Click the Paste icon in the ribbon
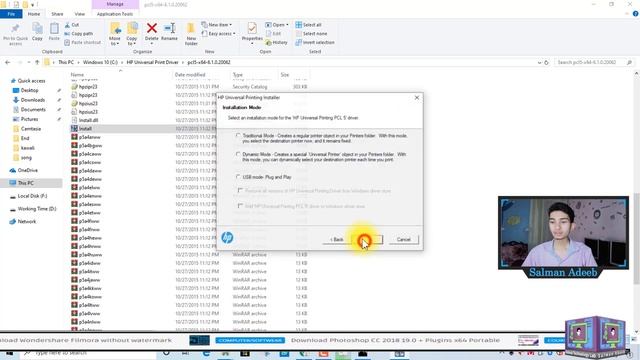Image resolution: width=640 pixels, height=360 pixels. [x=54, y=29]
